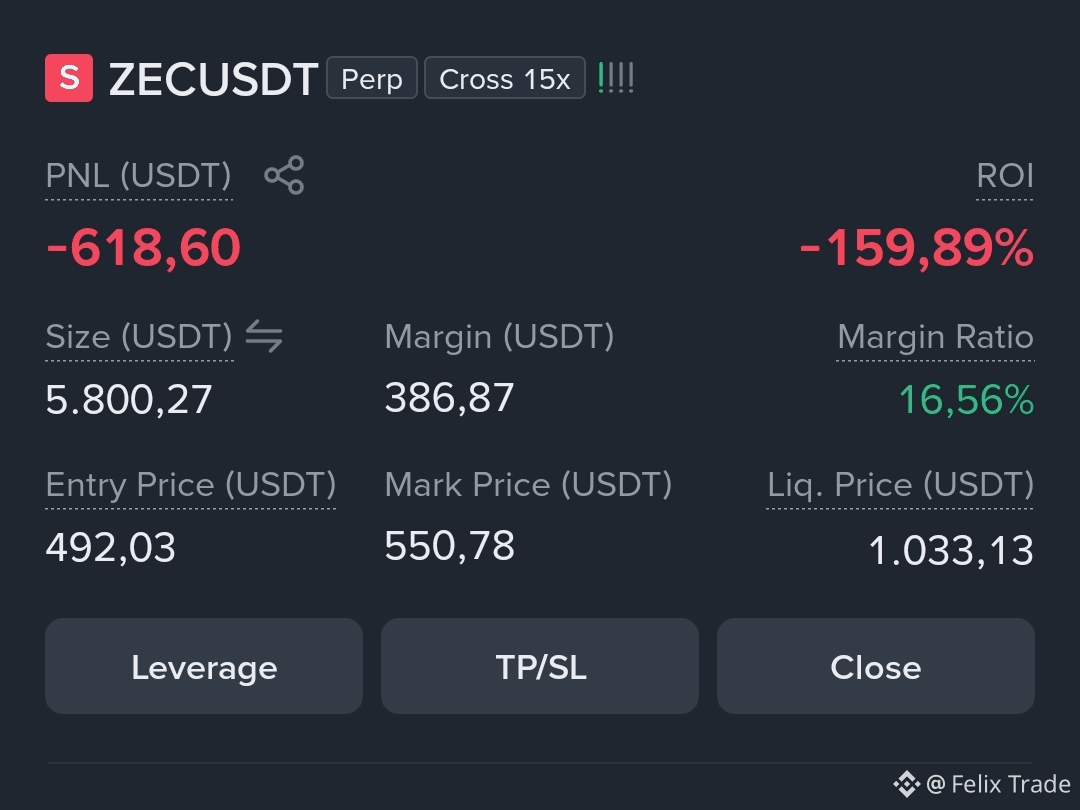Click the Size (USDT) label
The width and height of the screenshot is (1080, 810).
pos(139,337)
